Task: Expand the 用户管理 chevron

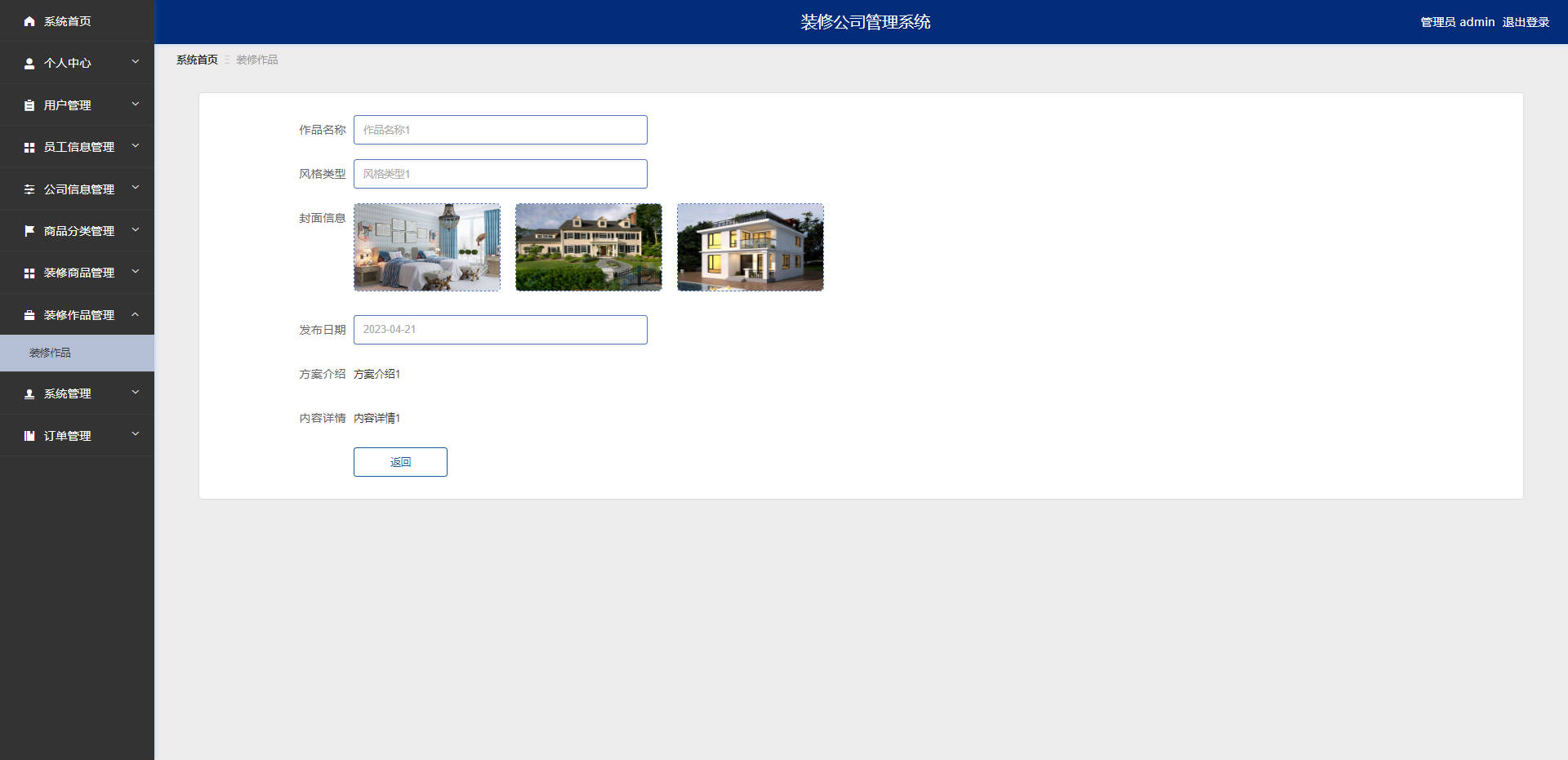Action: click(x=136, y=104)
